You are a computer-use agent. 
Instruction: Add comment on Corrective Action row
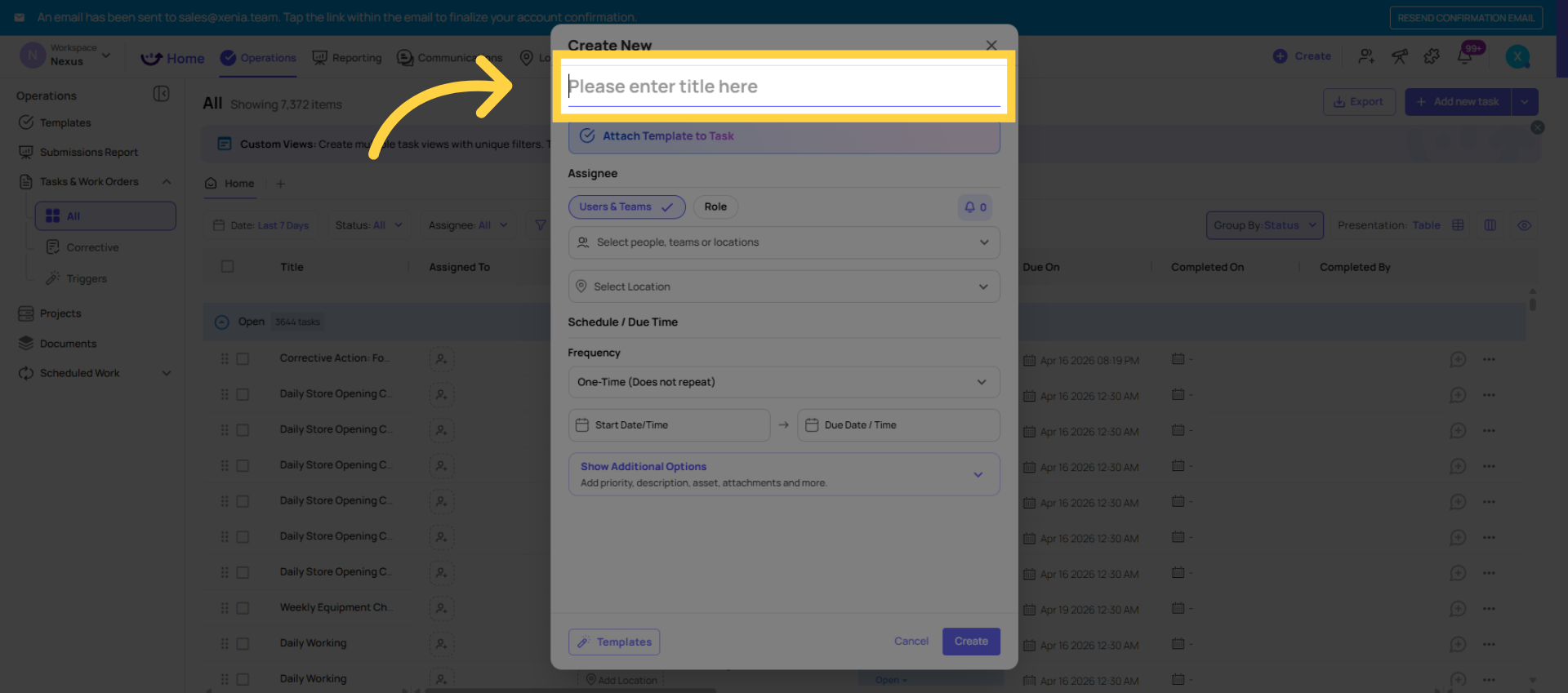pos(1458,359)
